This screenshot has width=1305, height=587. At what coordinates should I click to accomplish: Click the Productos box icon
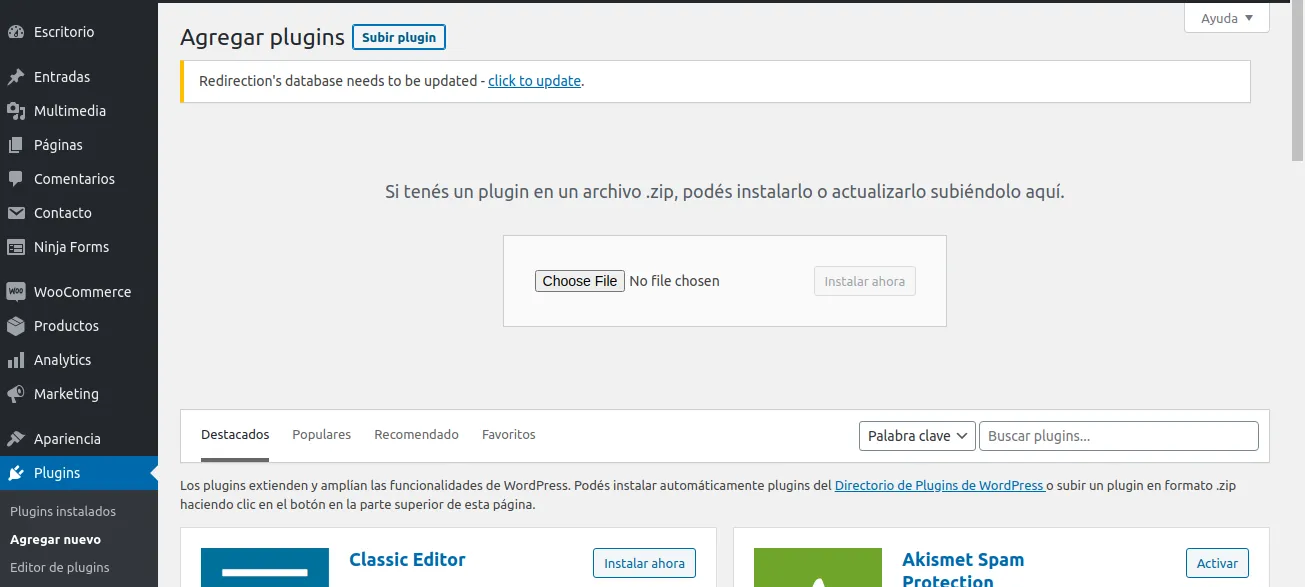click(16, 326)
